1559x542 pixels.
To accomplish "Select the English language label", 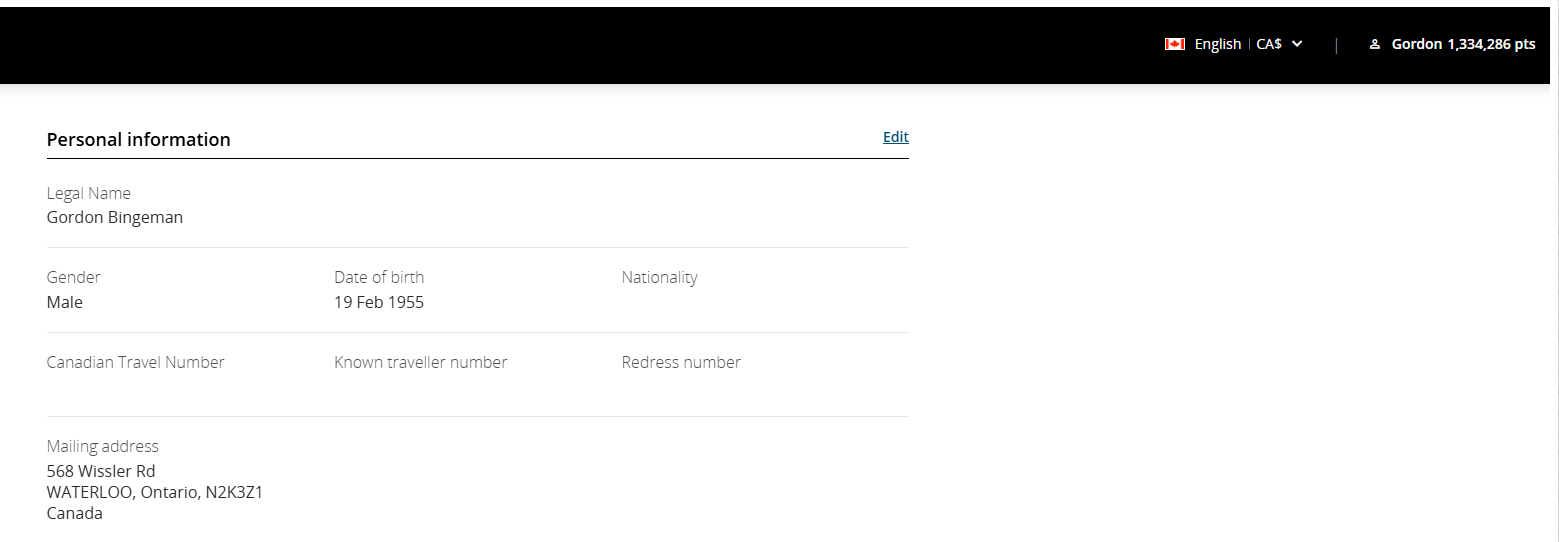I will 1217,44.
